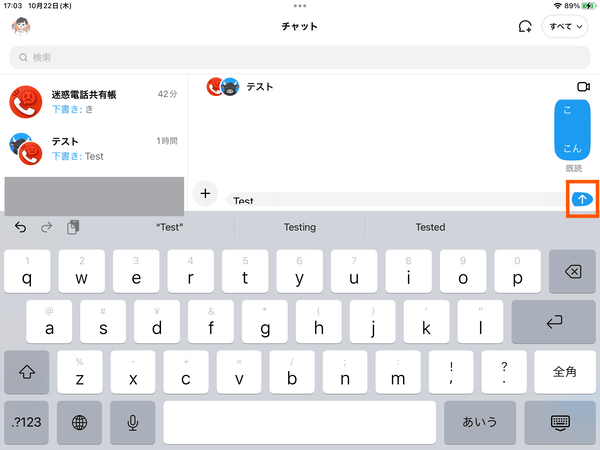Viewport: 600px width, 450px height.
Task: Send the message with blue arrow button
Action: point(582,199)
